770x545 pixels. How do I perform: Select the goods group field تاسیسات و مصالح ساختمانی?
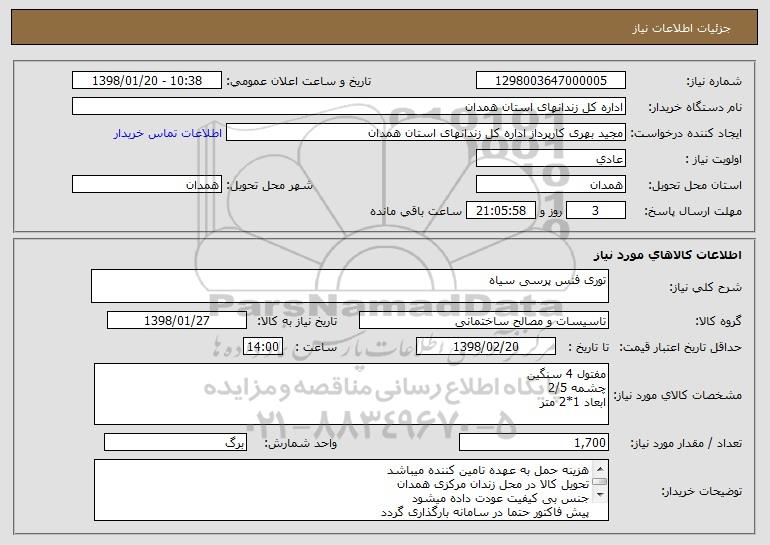484,321
